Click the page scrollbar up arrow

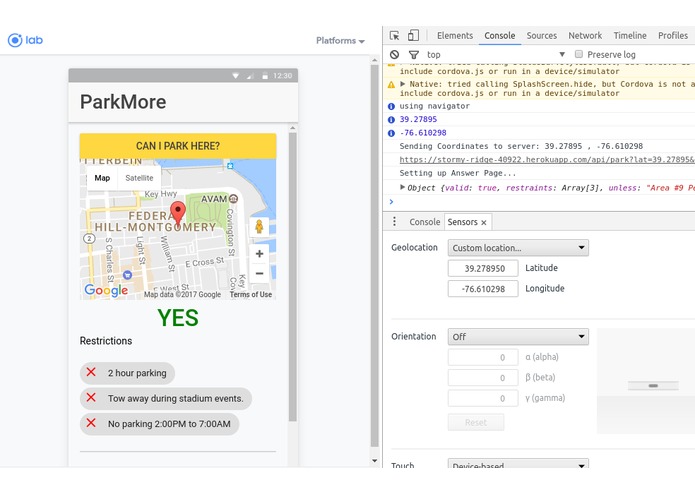pyautogui.click(x=375, y=60)
